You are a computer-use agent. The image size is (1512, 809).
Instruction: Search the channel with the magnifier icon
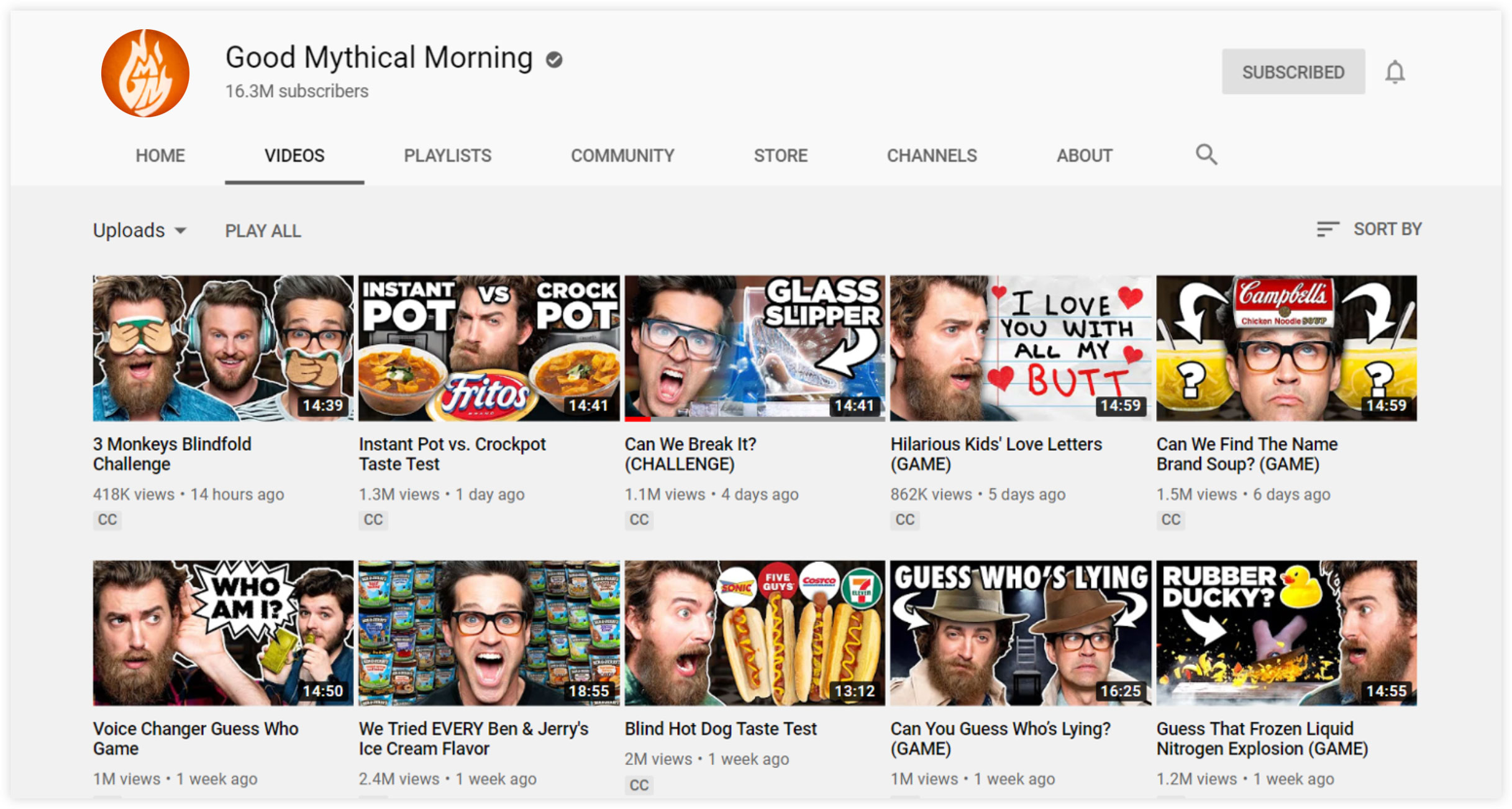1206,154
